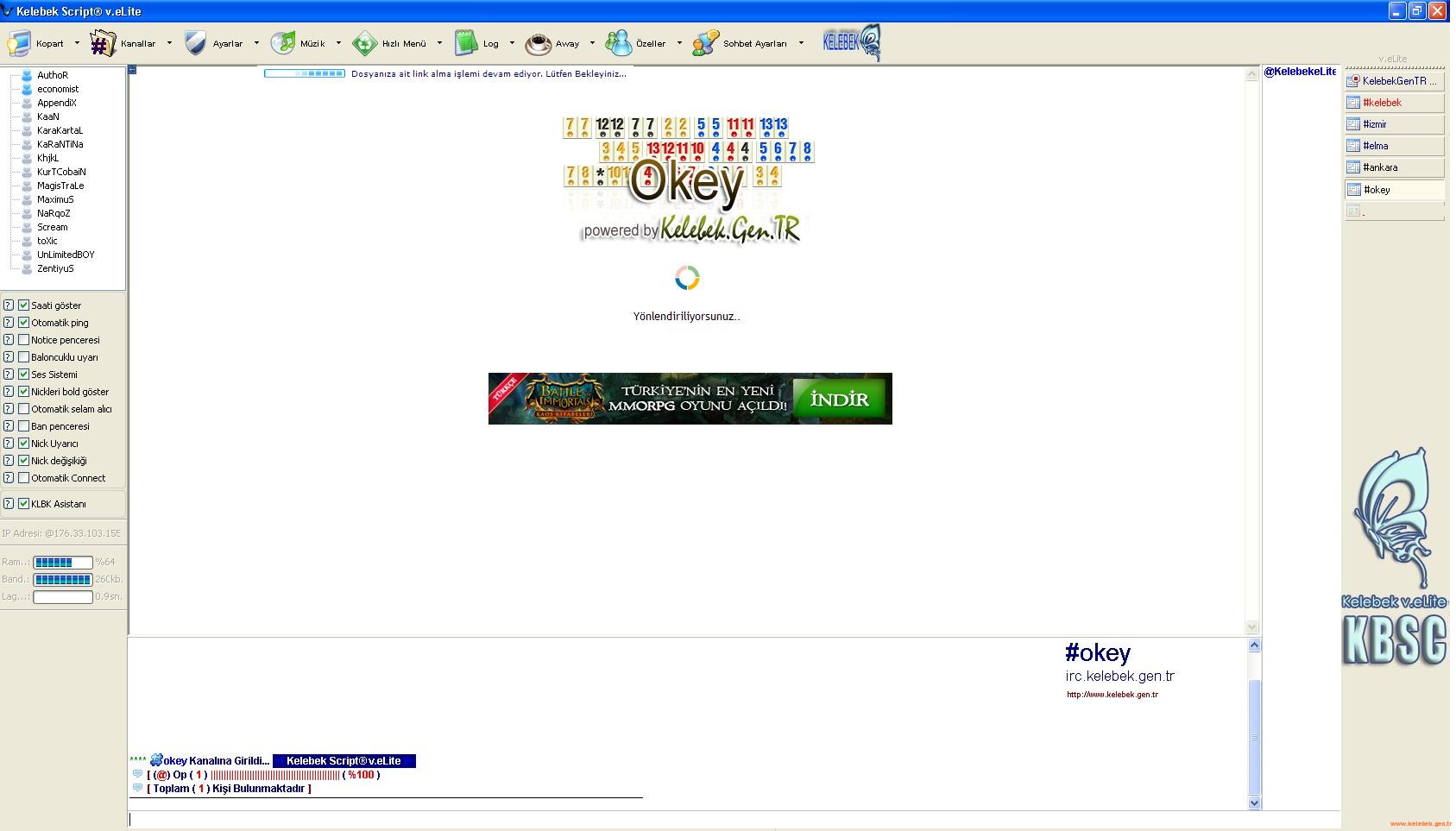
Task: Click help icon beside Otomatik Connect
Action: [x=9, y=477]
